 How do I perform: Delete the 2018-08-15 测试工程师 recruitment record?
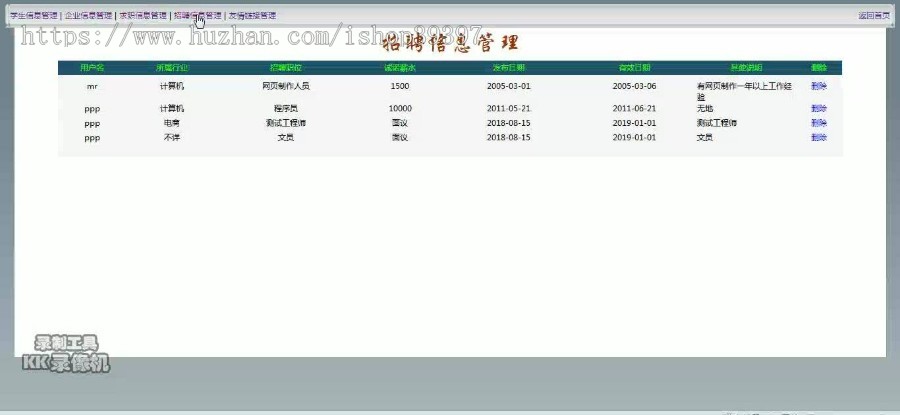click(x=818, y=123)
